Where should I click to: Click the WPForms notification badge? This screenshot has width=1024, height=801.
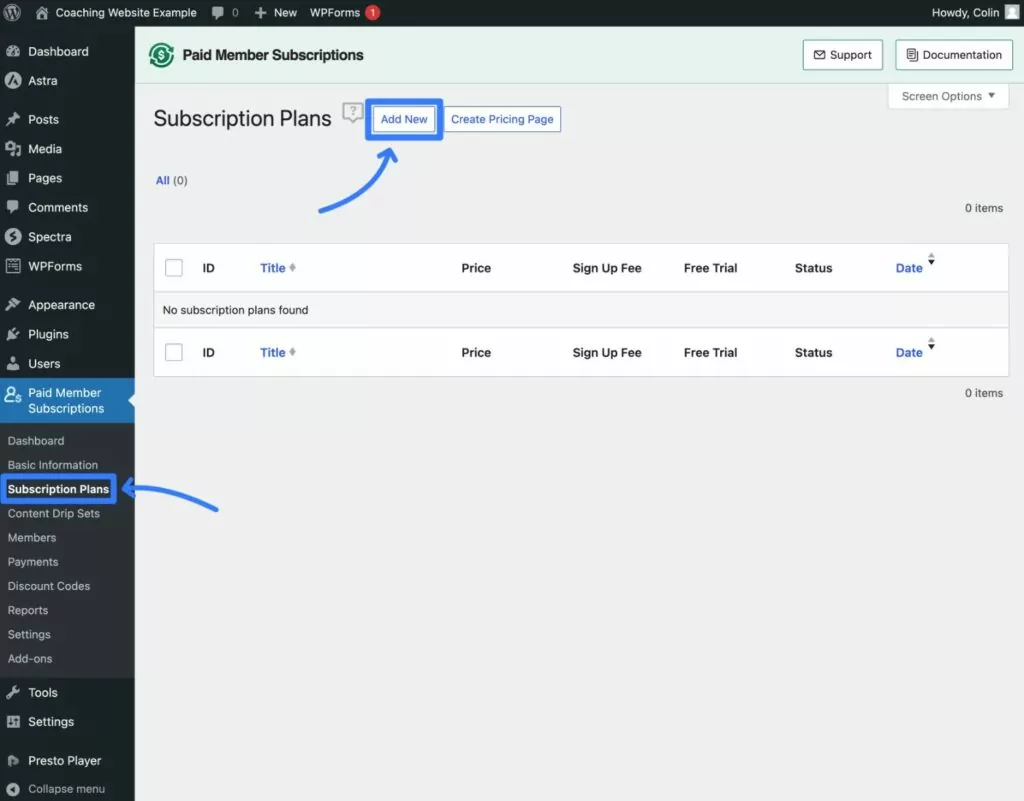click(372, 12)
